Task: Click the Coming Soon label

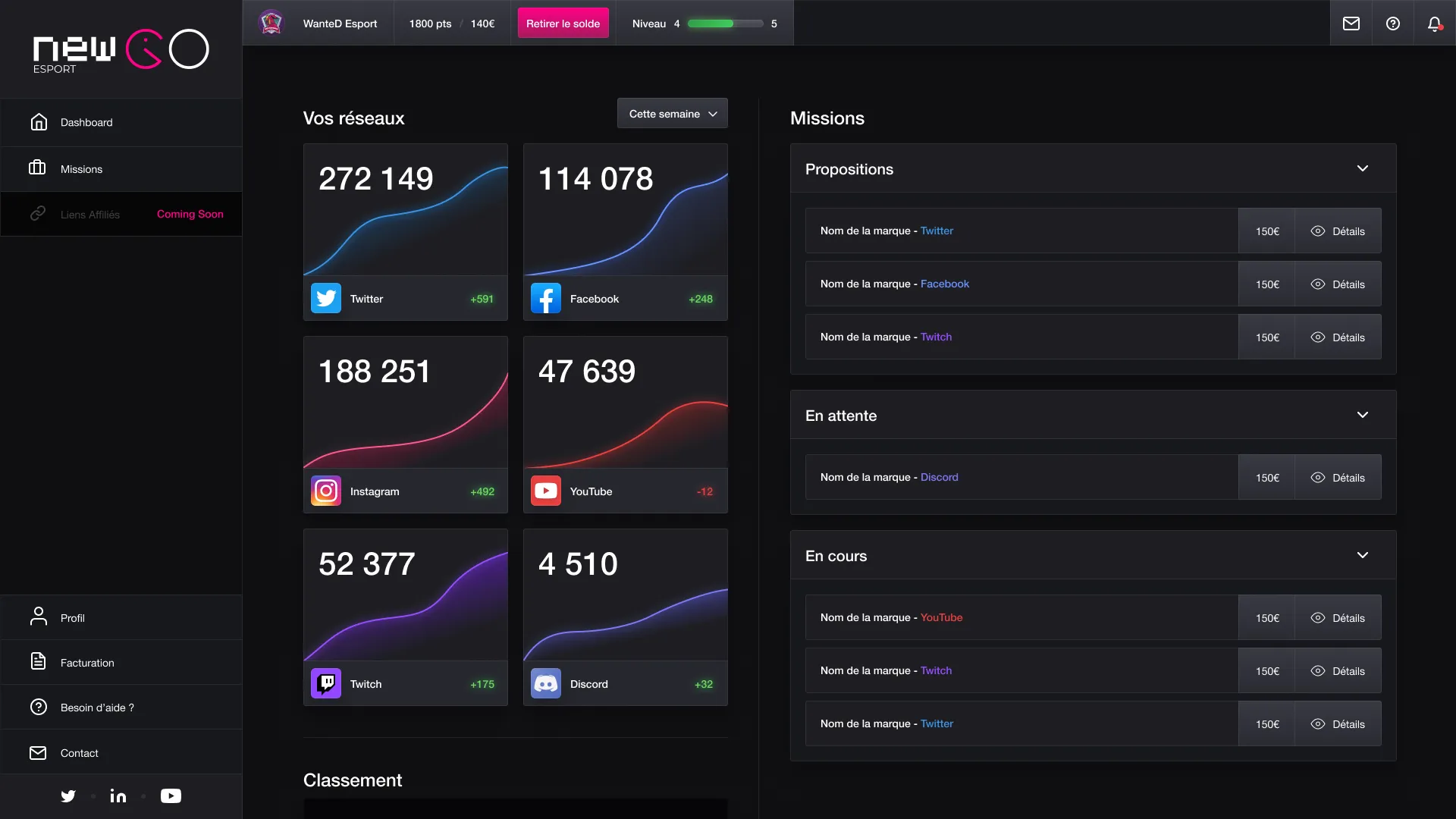Action: pos(190,214)
